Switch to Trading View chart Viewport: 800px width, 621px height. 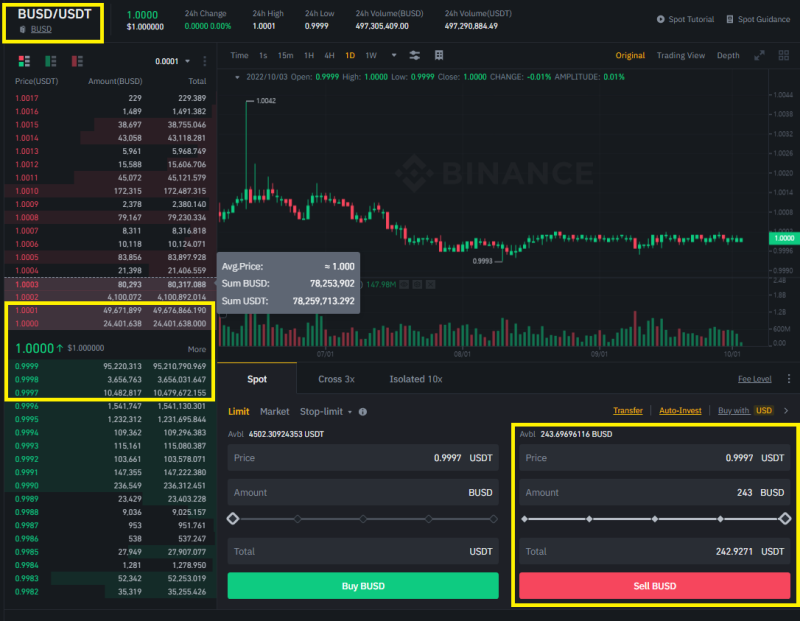pyautogui.click(x=681, y=55)
